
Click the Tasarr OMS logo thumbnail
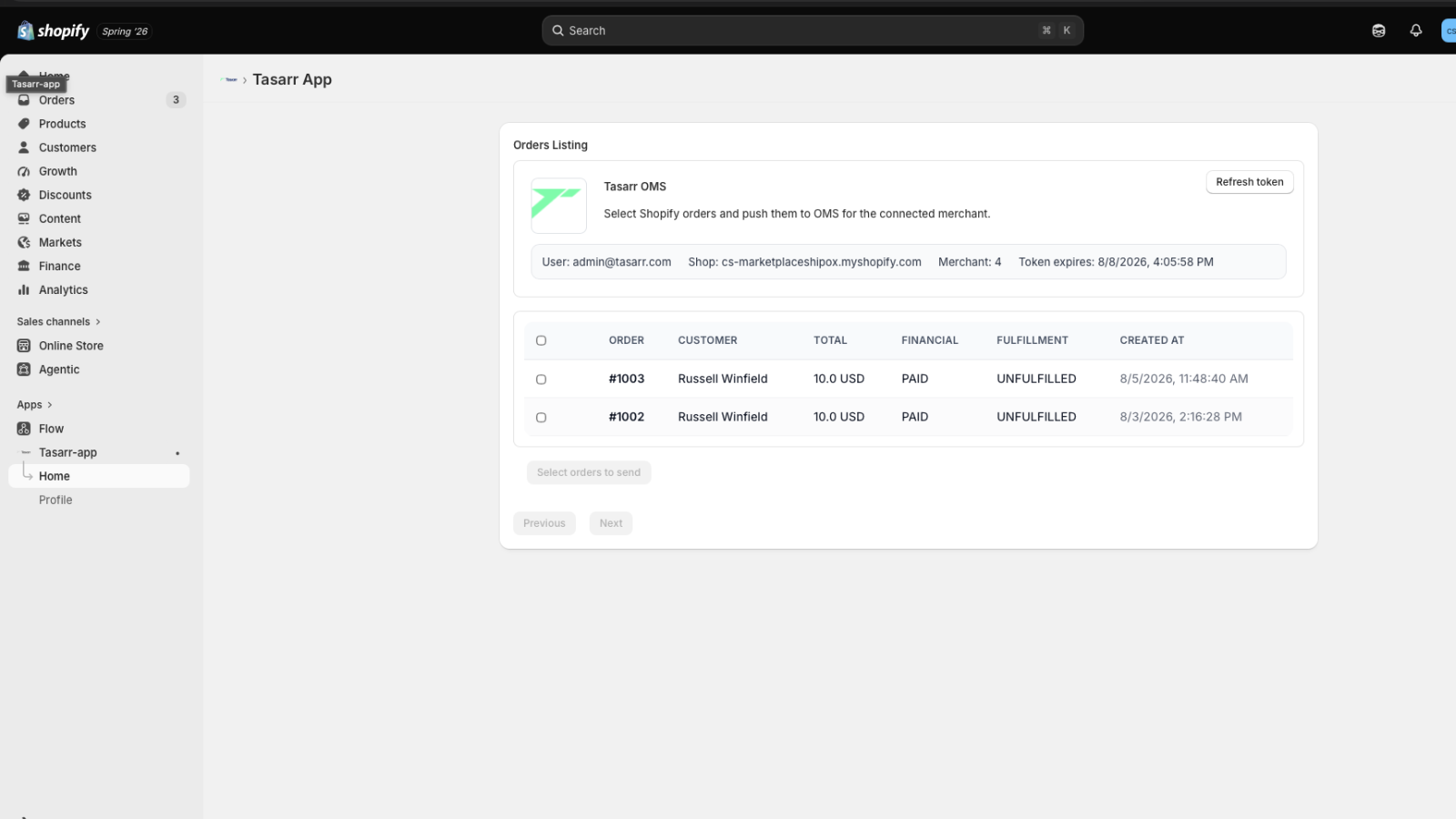coord(559,206)
